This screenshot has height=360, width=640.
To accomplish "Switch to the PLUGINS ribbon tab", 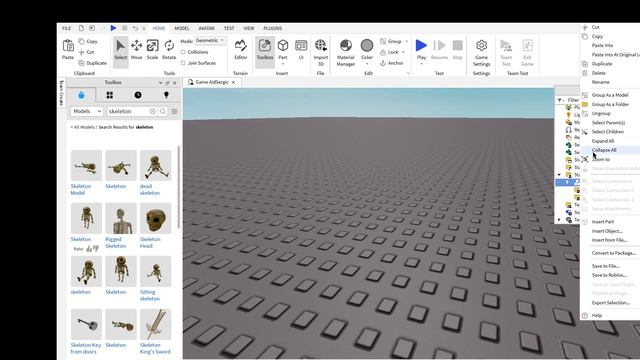I will (x=273, y=28).
